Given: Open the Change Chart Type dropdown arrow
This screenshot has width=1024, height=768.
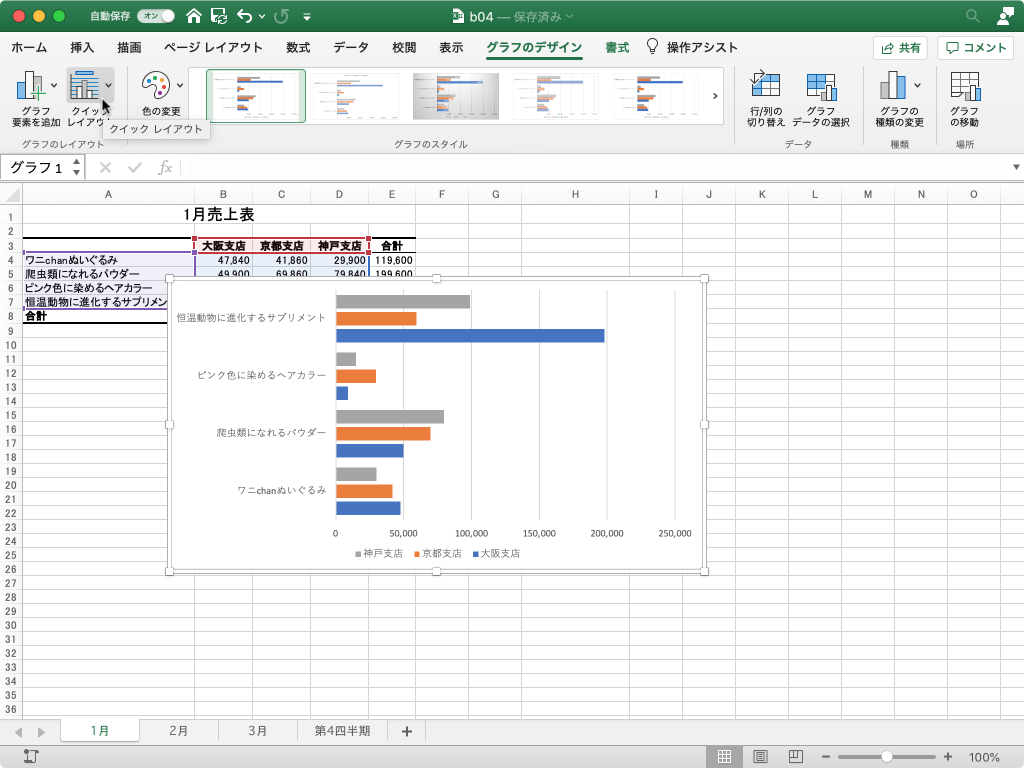Looking at the screenshot, I should click(x=918, y=85).
